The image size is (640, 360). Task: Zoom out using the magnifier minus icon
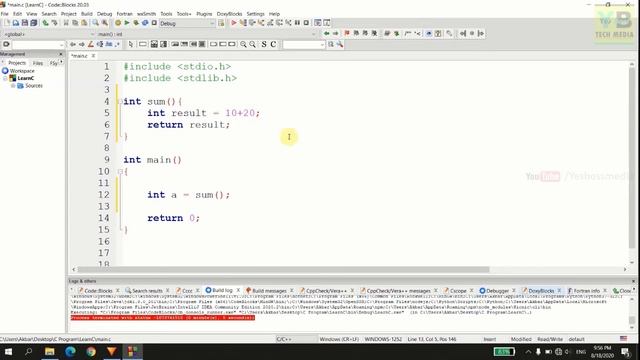pyautogui.click(x=252, y=44)
